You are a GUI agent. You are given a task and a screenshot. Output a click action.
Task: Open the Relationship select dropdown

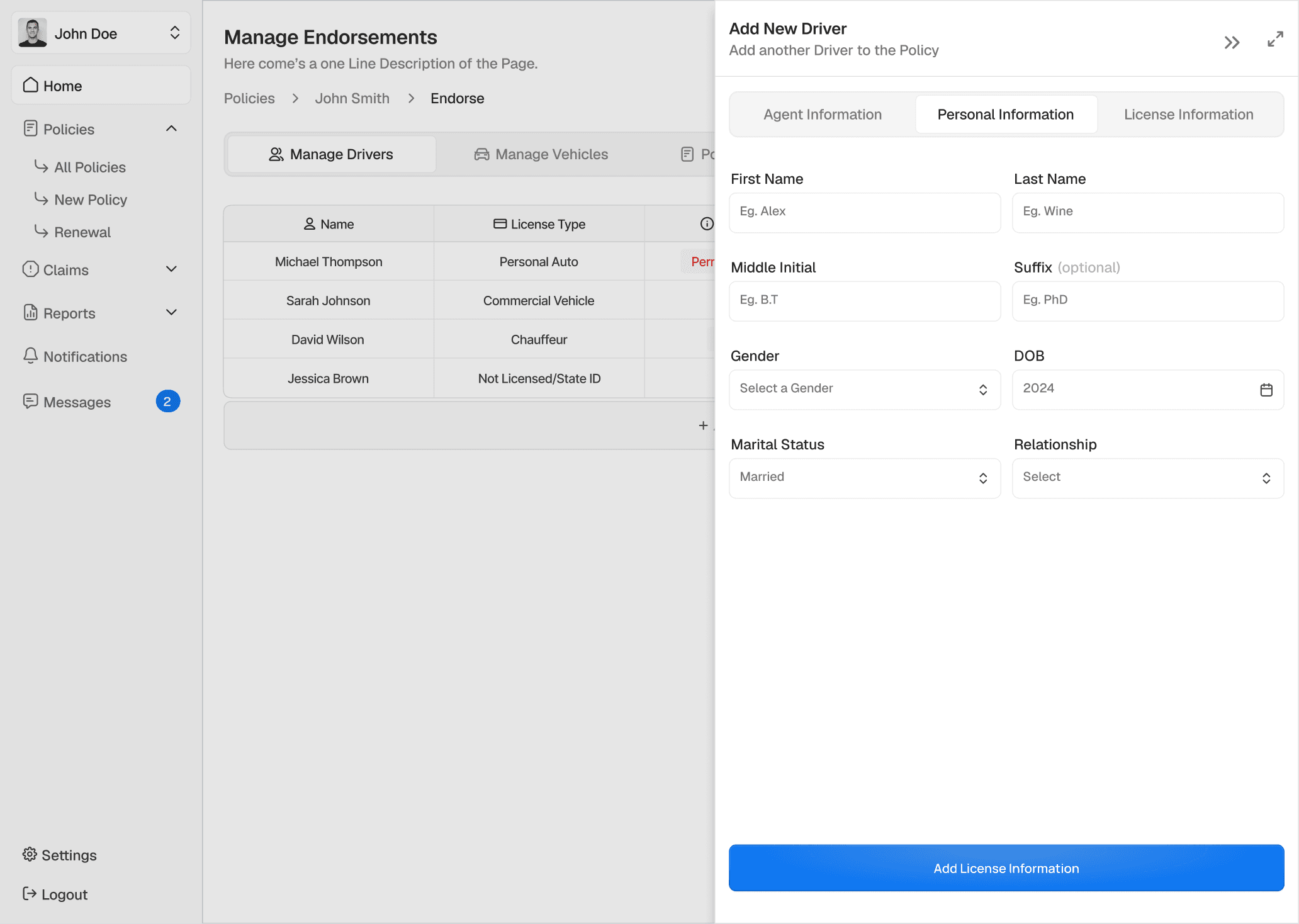(1147, 478)
